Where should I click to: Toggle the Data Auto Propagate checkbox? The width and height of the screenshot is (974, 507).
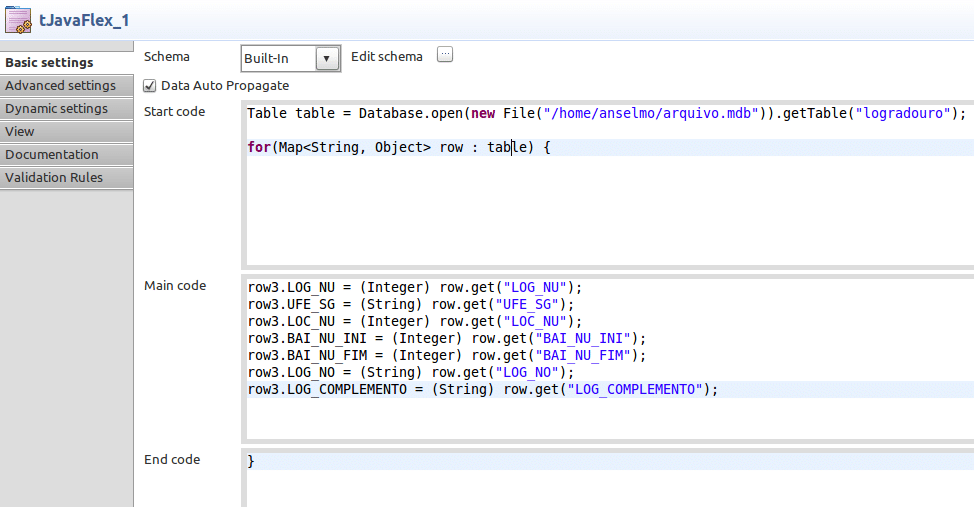[150, 86]
